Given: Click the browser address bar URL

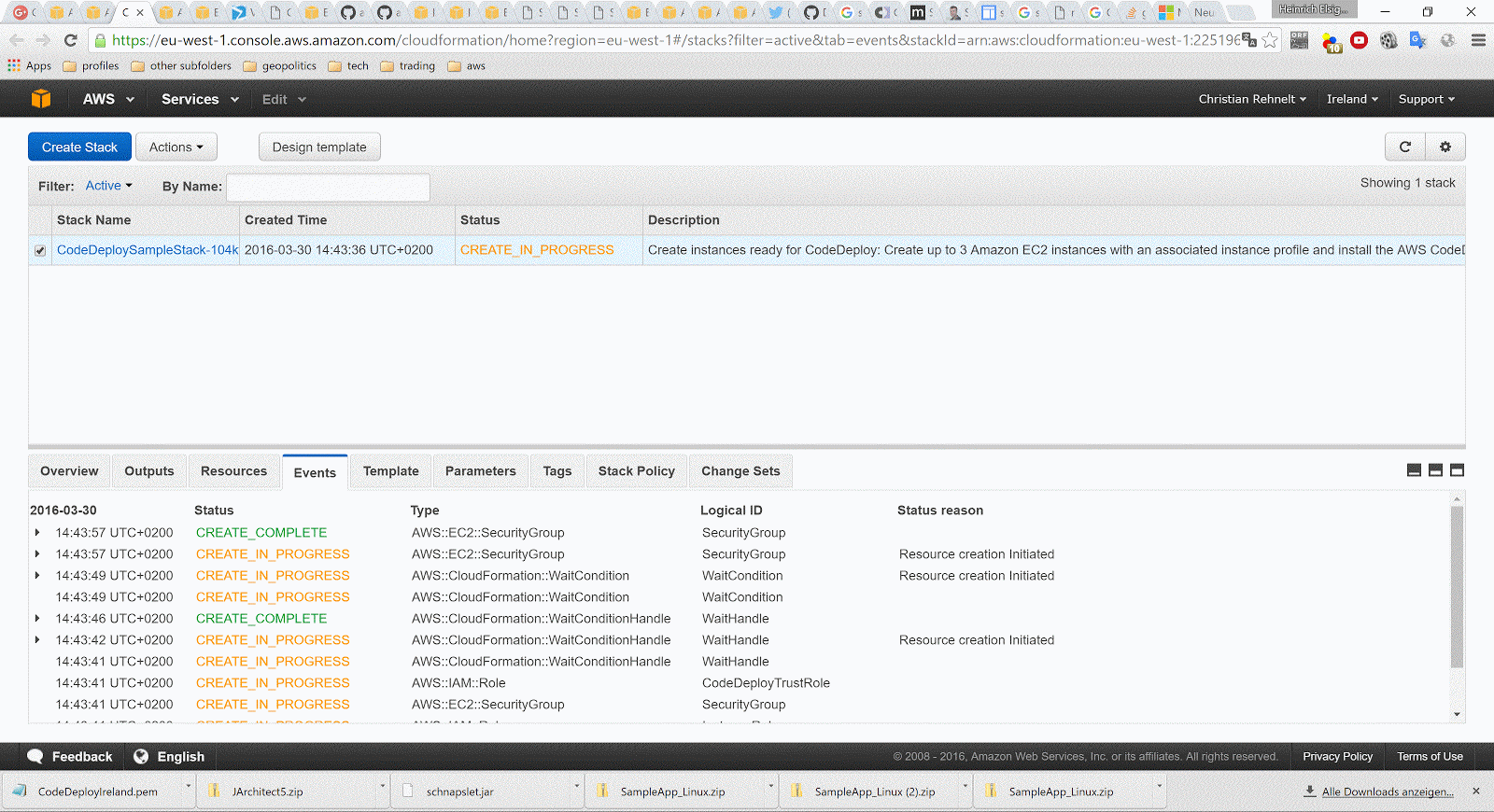Looking at the screenshot, I should [676, 40].
